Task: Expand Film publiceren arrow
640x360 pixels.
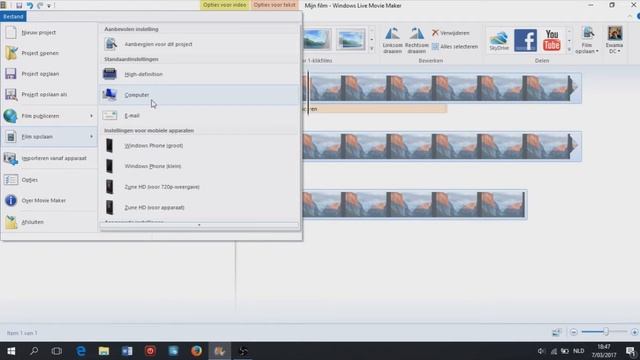Action: [91, 116]
